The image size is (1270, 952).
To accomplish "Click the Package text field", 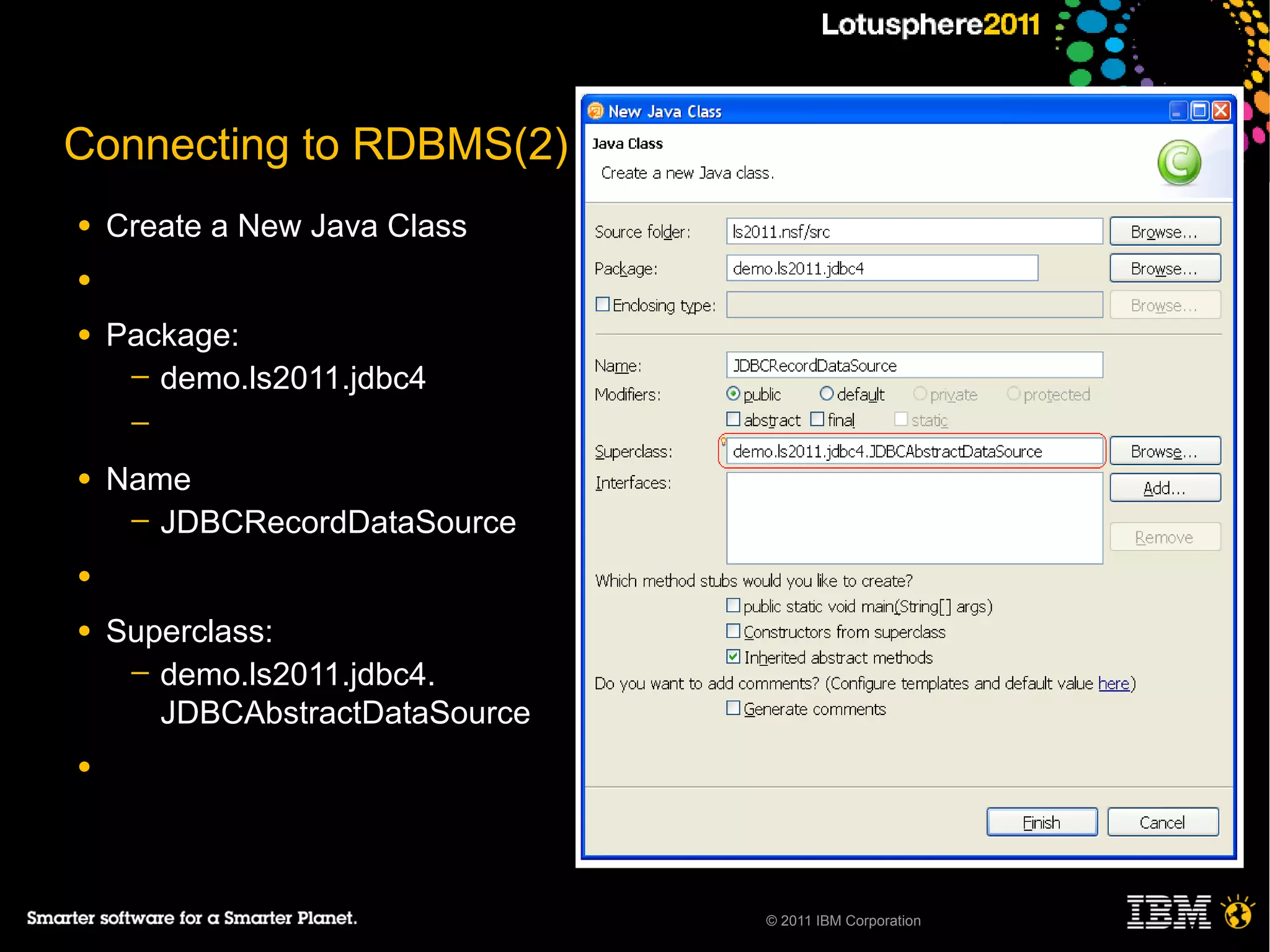I will tap(882, 269).
